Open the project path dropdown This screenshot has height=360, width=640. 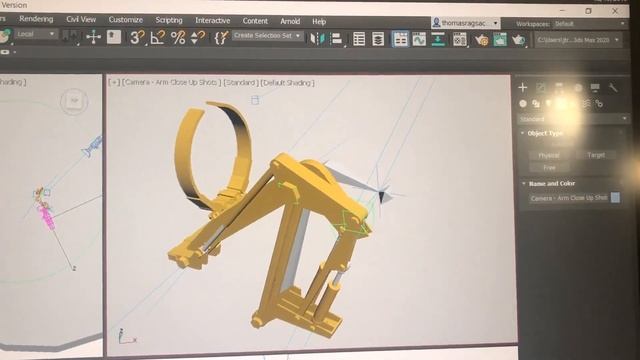(578, 40)
